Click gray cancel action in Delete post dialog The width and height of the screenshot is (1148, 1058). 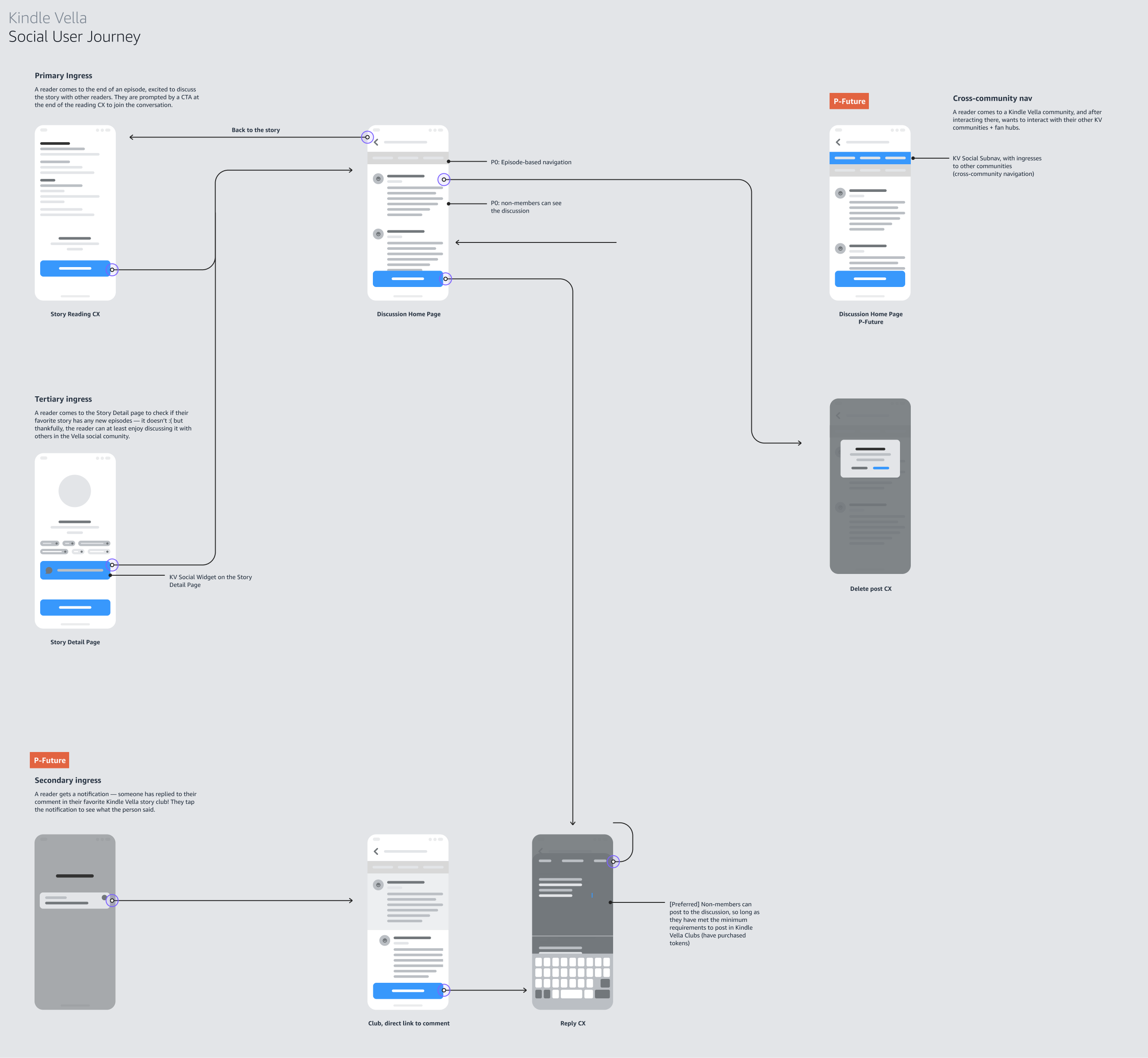859,468
